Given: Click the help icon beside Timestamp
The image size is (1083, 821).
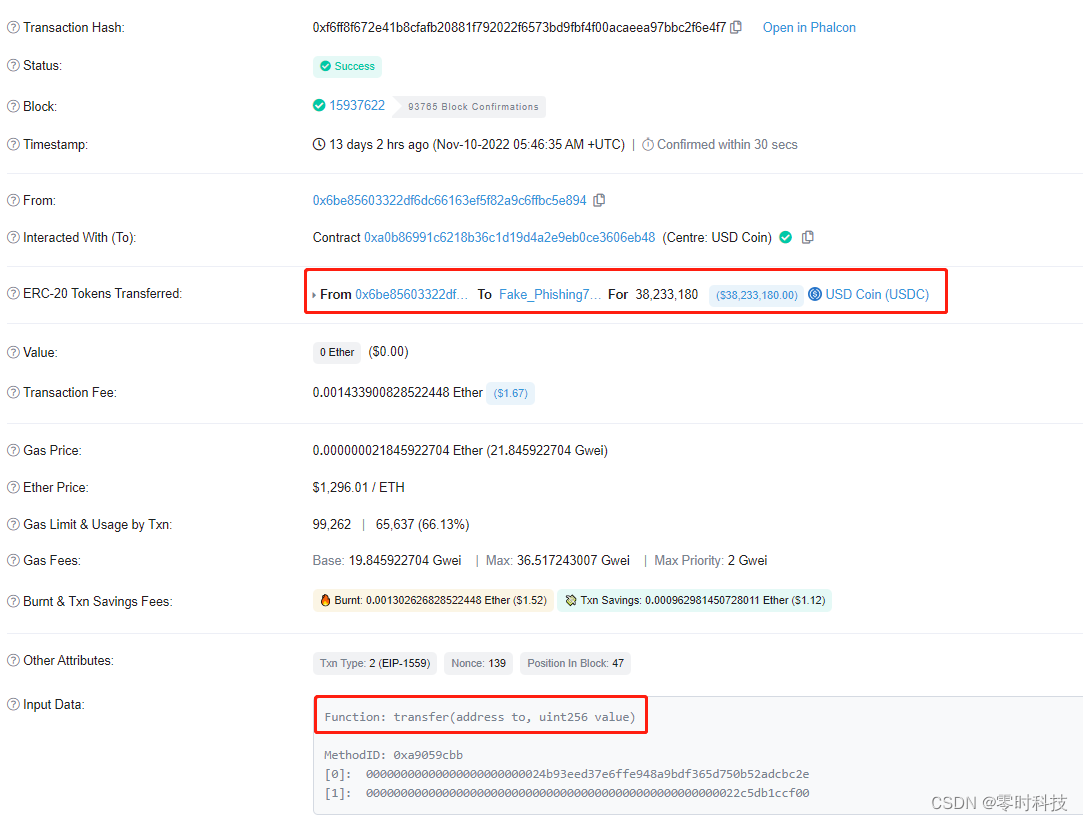Looking at the screenshot, I should [x=13, y=144].
